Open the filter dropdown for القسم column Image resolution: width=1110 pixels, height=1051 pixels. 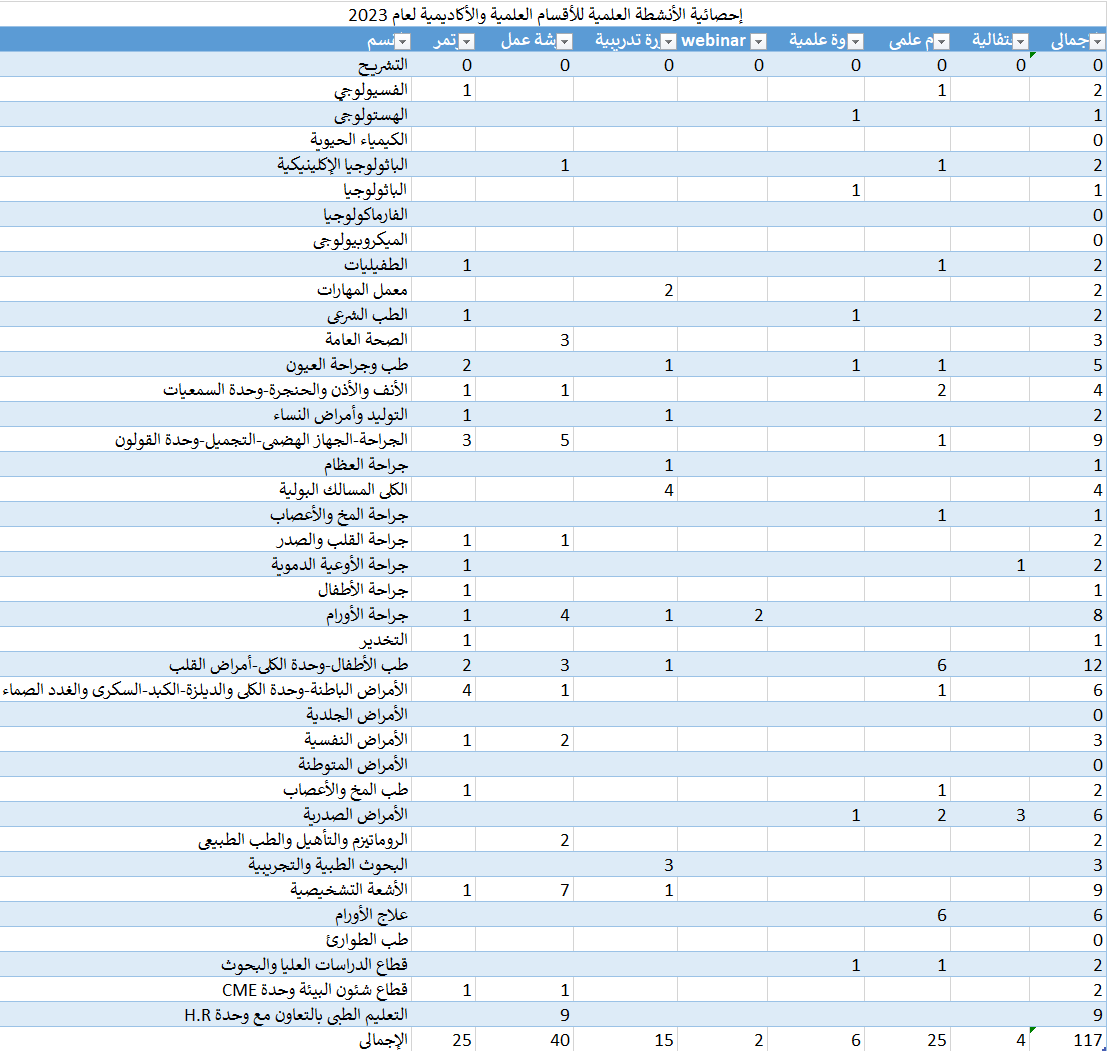pyautogui.click(x=402, y=41)
